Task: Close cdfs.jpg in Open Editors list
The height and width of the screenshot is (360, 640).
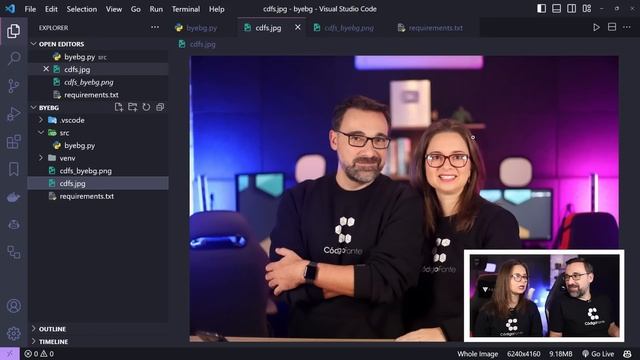Action: pos(46,69)
